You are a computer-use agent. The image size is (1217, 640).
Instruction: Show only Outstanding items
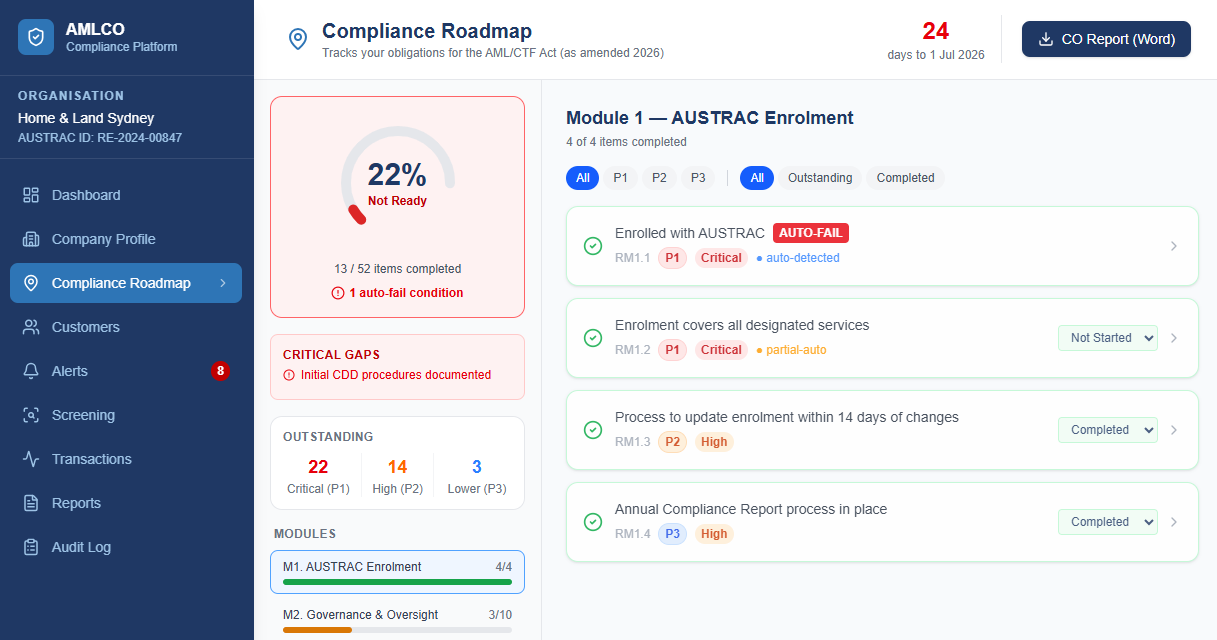click(820, 178)
